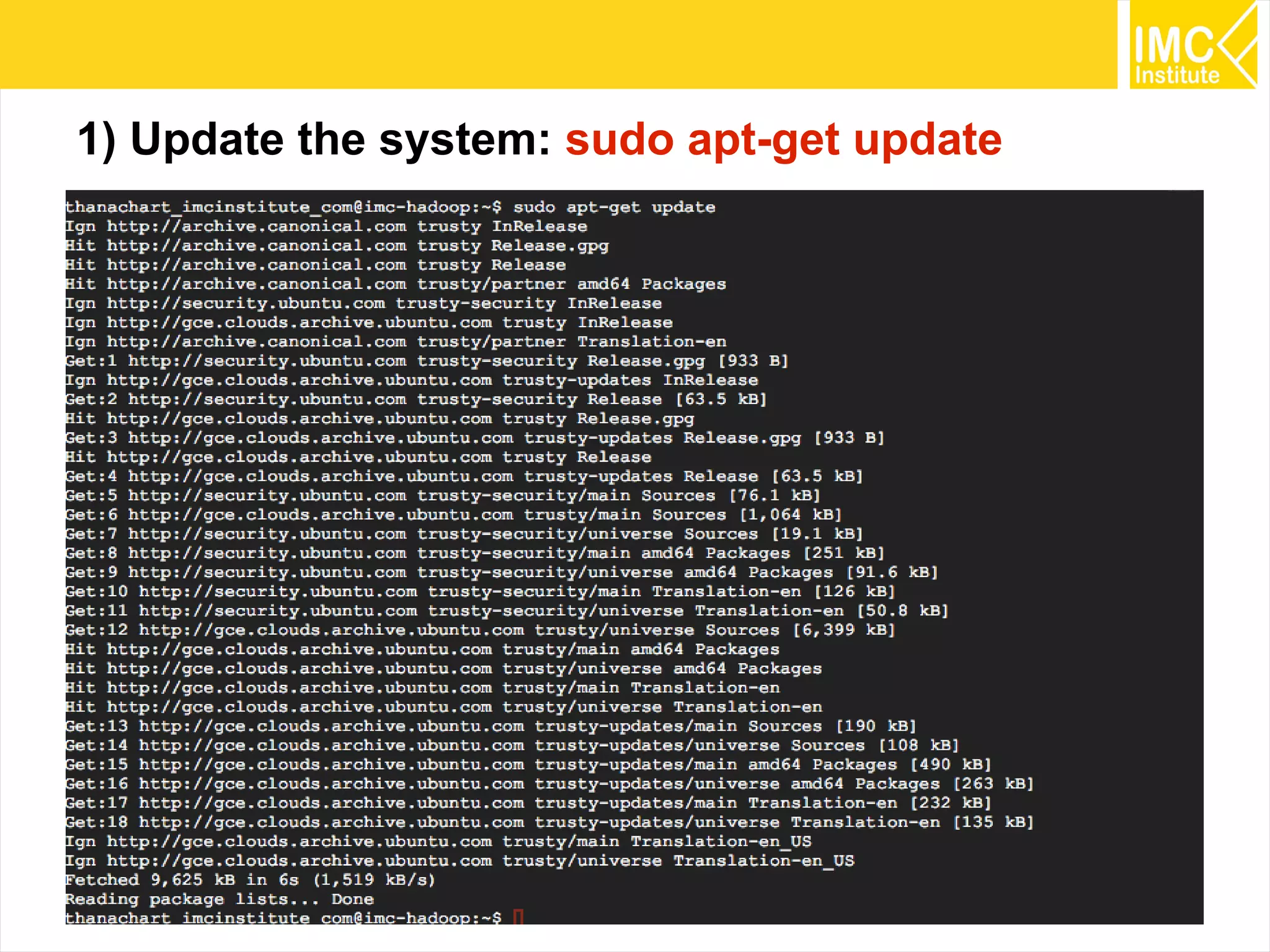Click line 'Ign gce.clouds.archive.ubuntu.com trusty InRelease'

pyautogui.click(x=369, y=322)
